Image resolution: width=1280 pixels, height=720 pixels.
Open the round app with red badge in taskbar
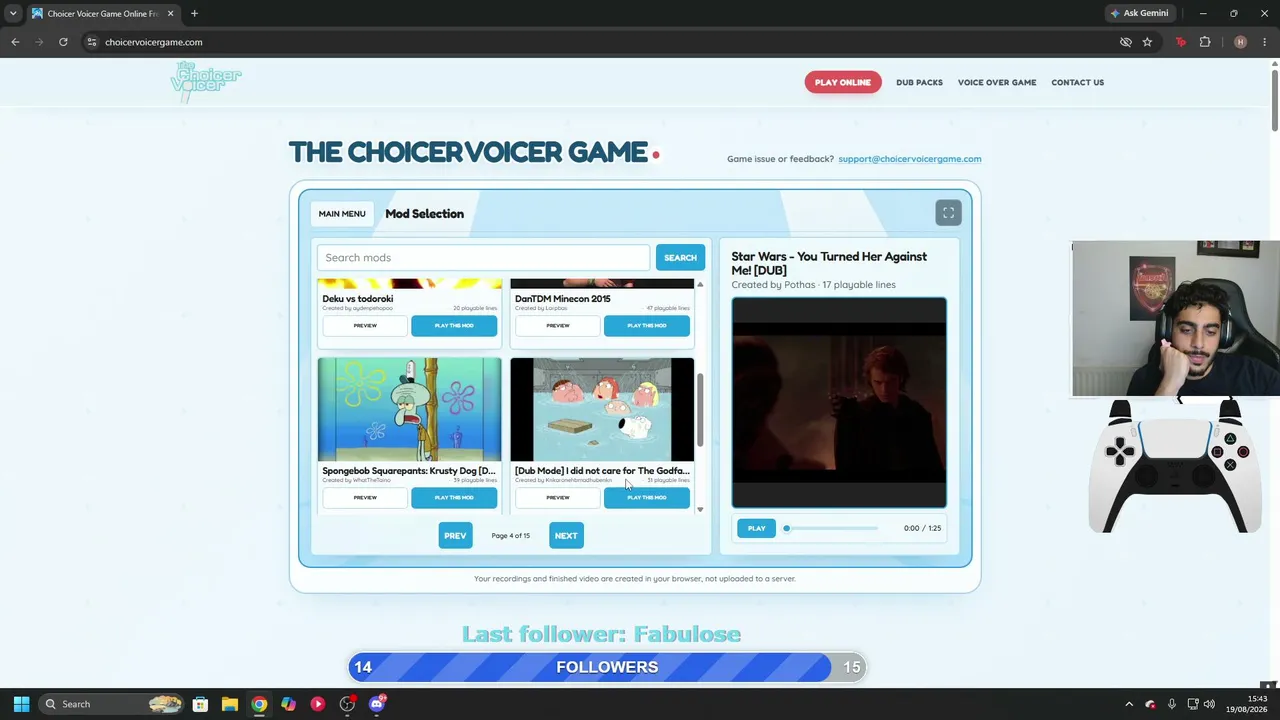(347, 704)
